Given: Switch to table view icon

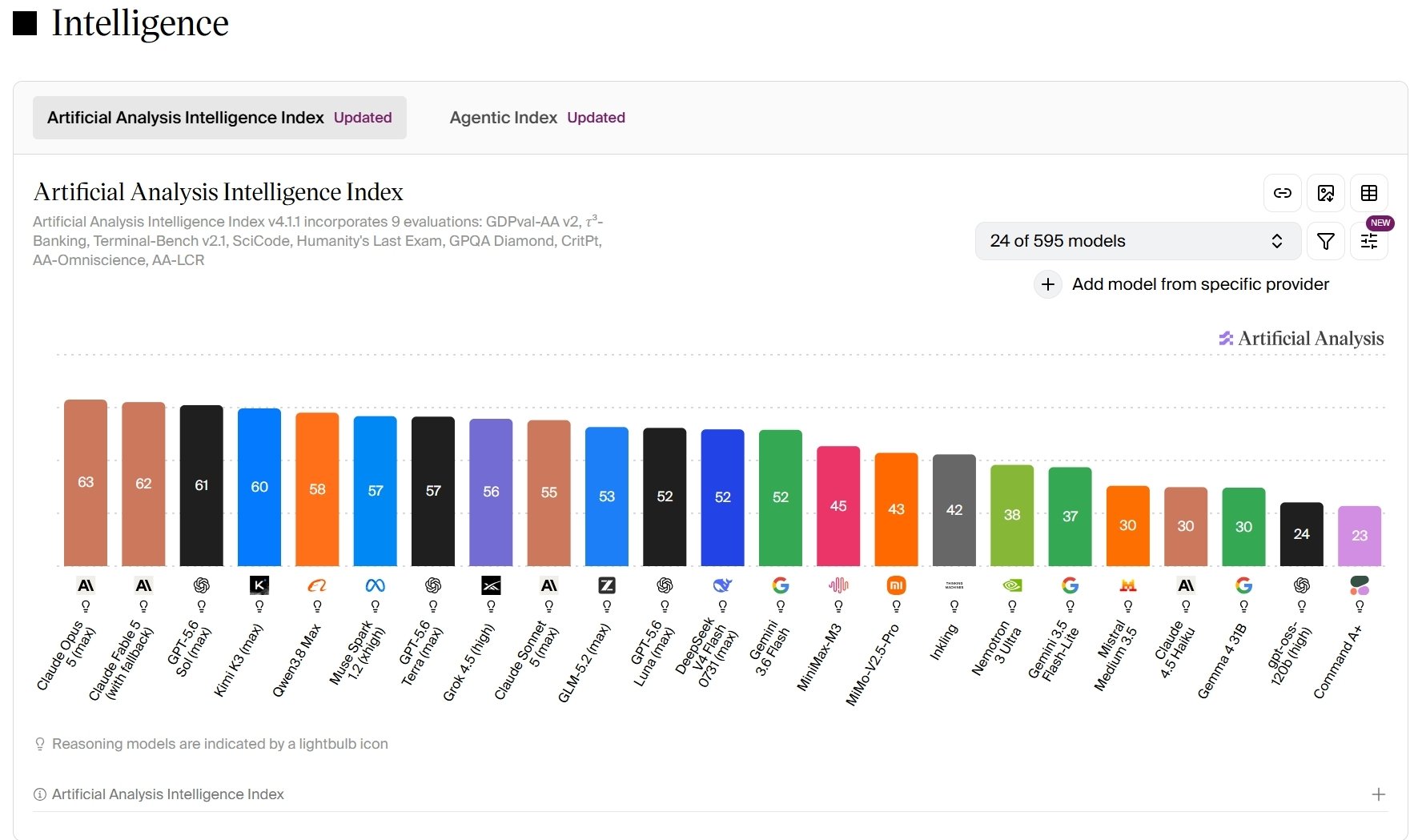Looking at the screenshot, I should tap(1369, 193).
